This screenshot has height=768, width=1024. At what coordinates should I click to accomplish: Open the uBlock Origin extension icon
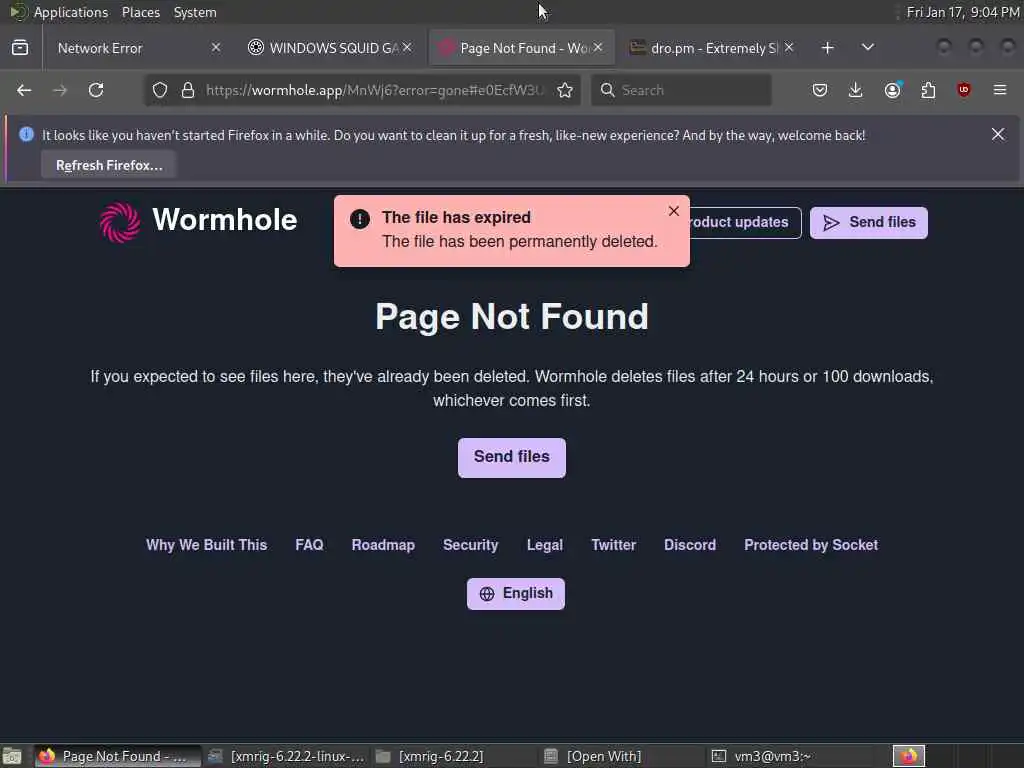[964, 90]
